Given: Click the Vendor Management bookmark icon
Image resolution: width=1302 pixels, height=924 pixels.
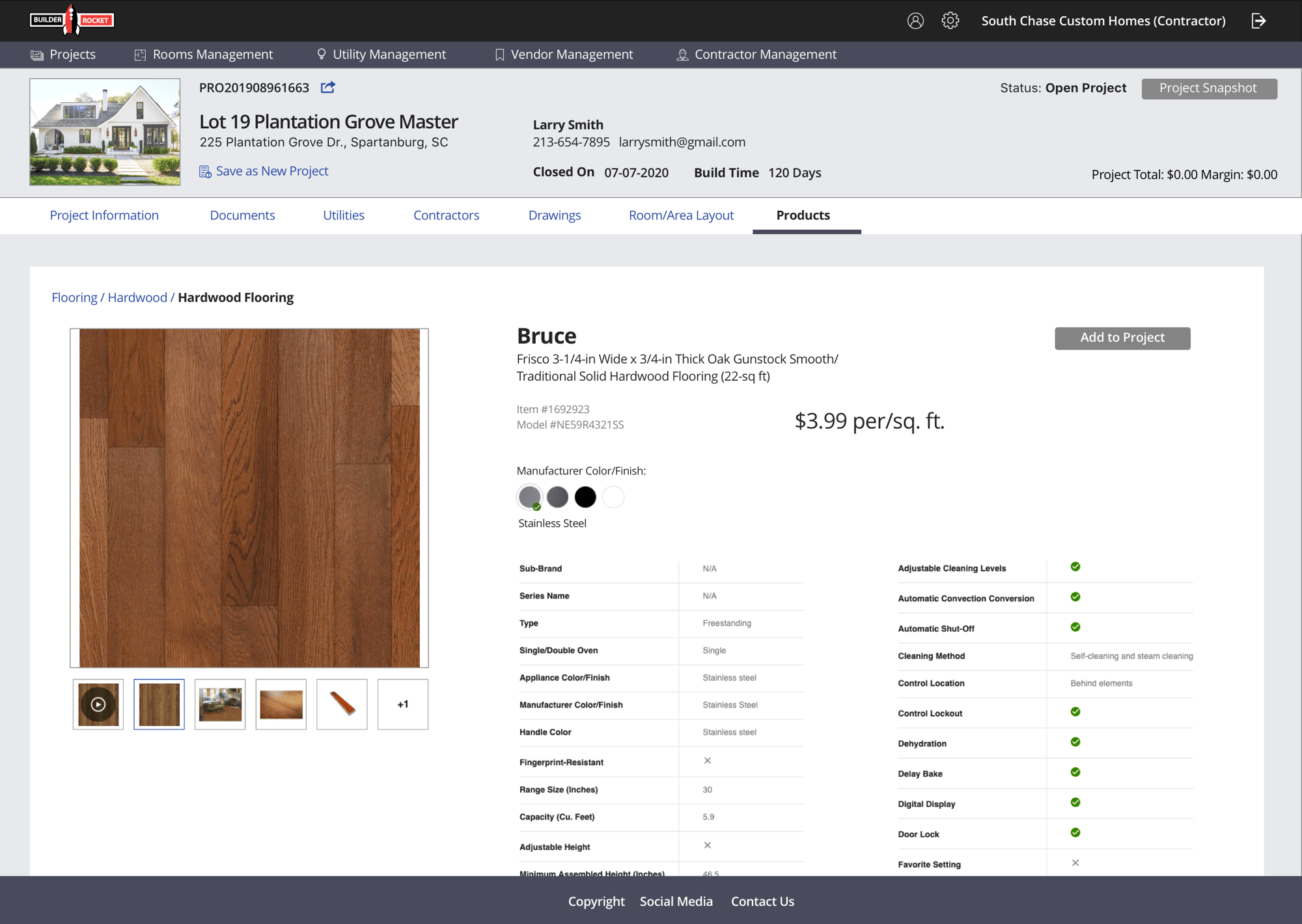Looking at the screenshot, I should coord(499,54).
